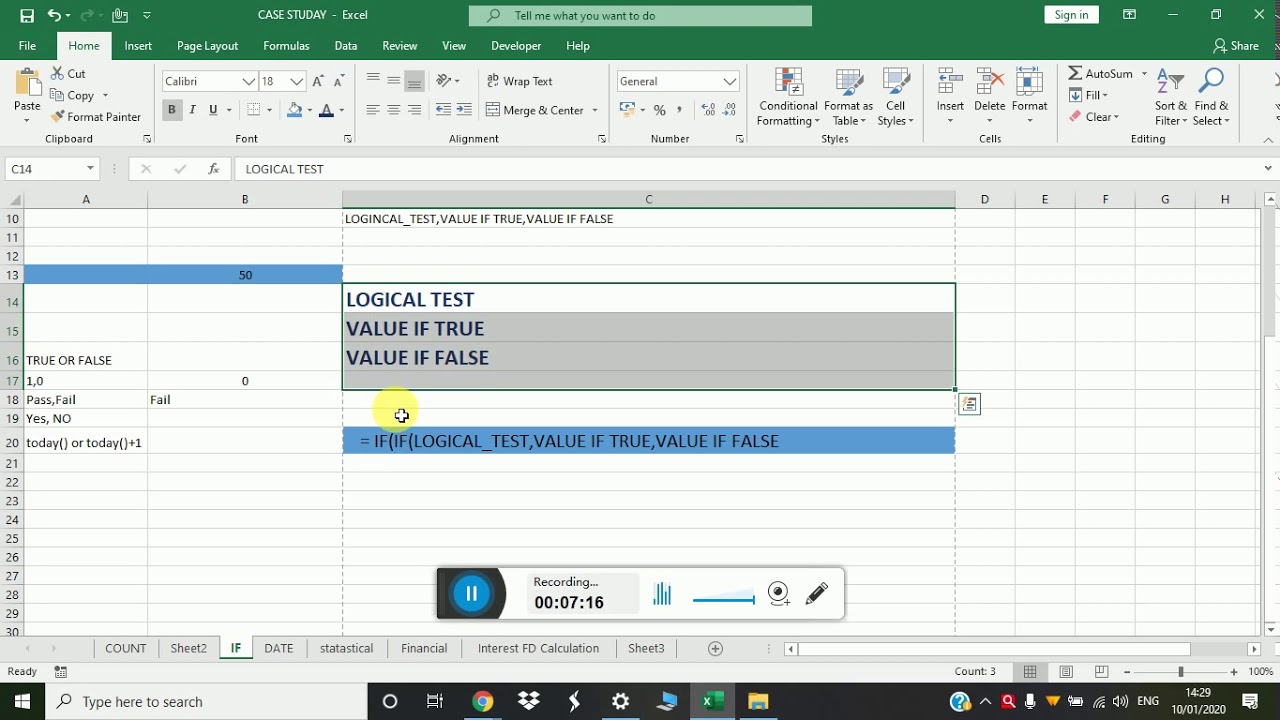Apply Percent Style number format
This screenshot has height=720, width=1280.
tap(659, 110)
